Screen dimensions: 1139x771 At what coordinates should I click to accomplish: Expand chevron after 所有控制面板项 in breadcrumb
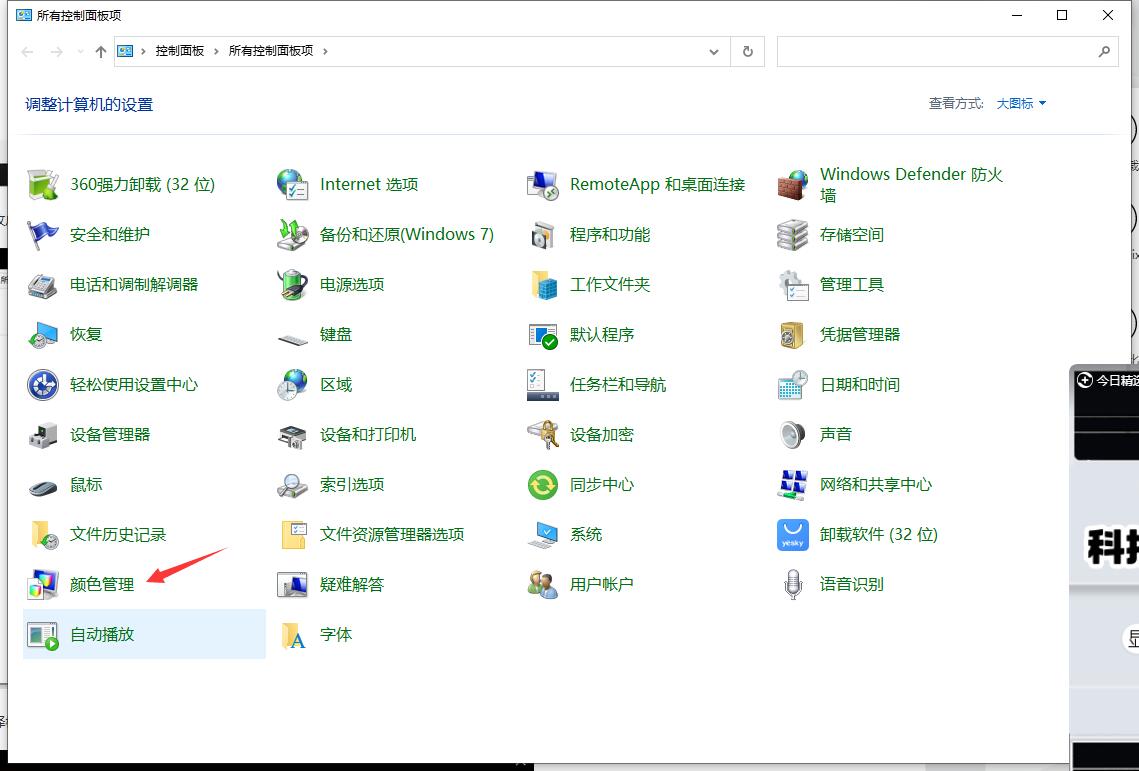(325, 51)
